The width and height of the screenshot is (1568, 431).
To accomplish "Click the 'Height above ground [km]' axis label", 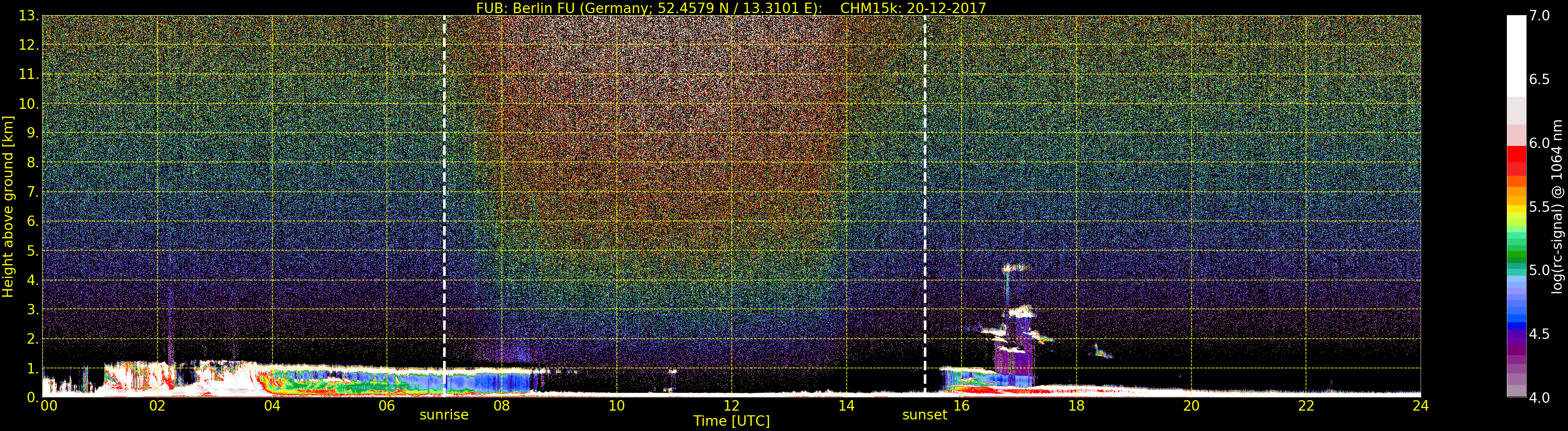I will pyautogui.click(x=8, y=207).
